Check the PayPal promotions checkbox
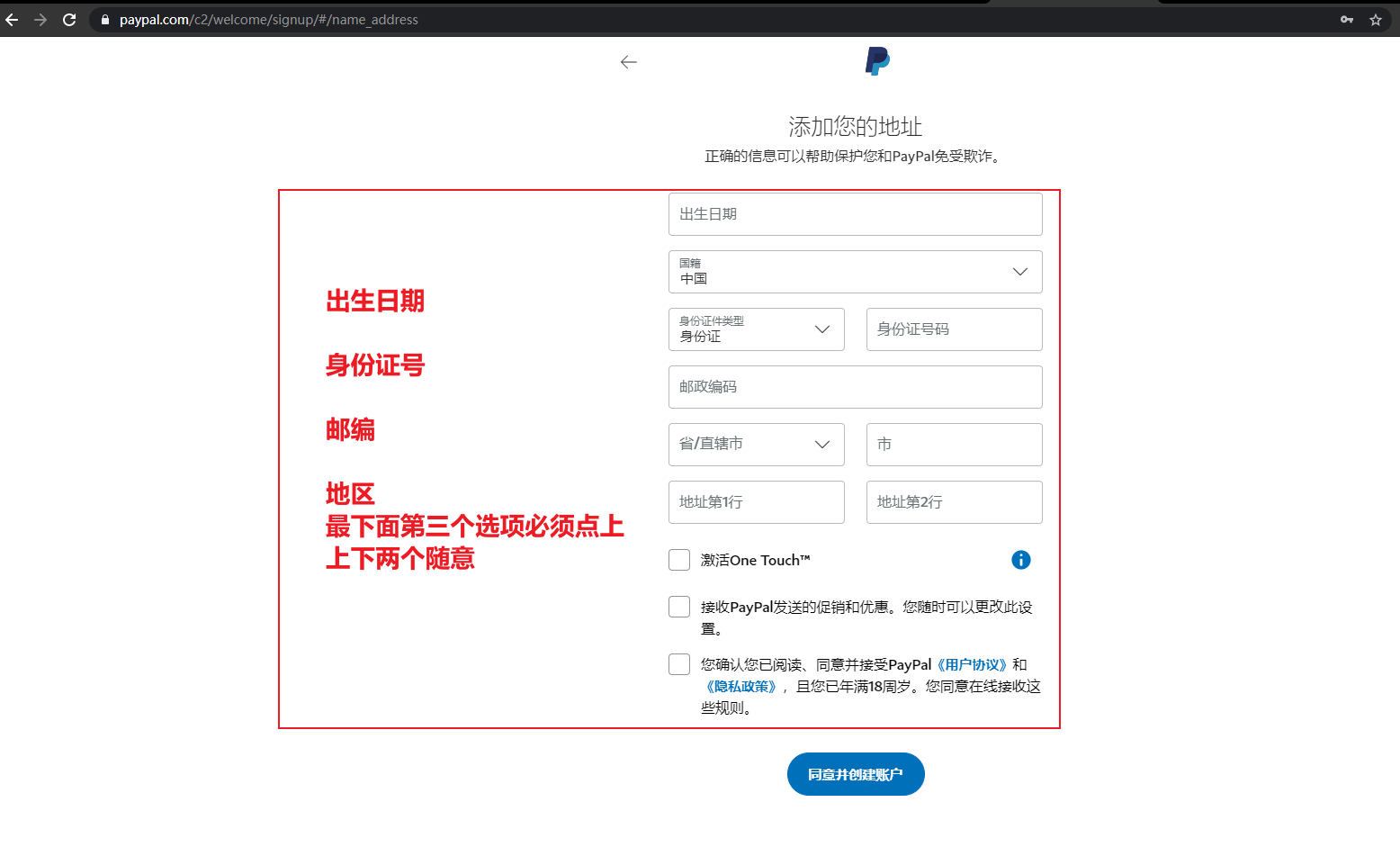Viewport: 1400px width, 847px height. click(679, 607)
